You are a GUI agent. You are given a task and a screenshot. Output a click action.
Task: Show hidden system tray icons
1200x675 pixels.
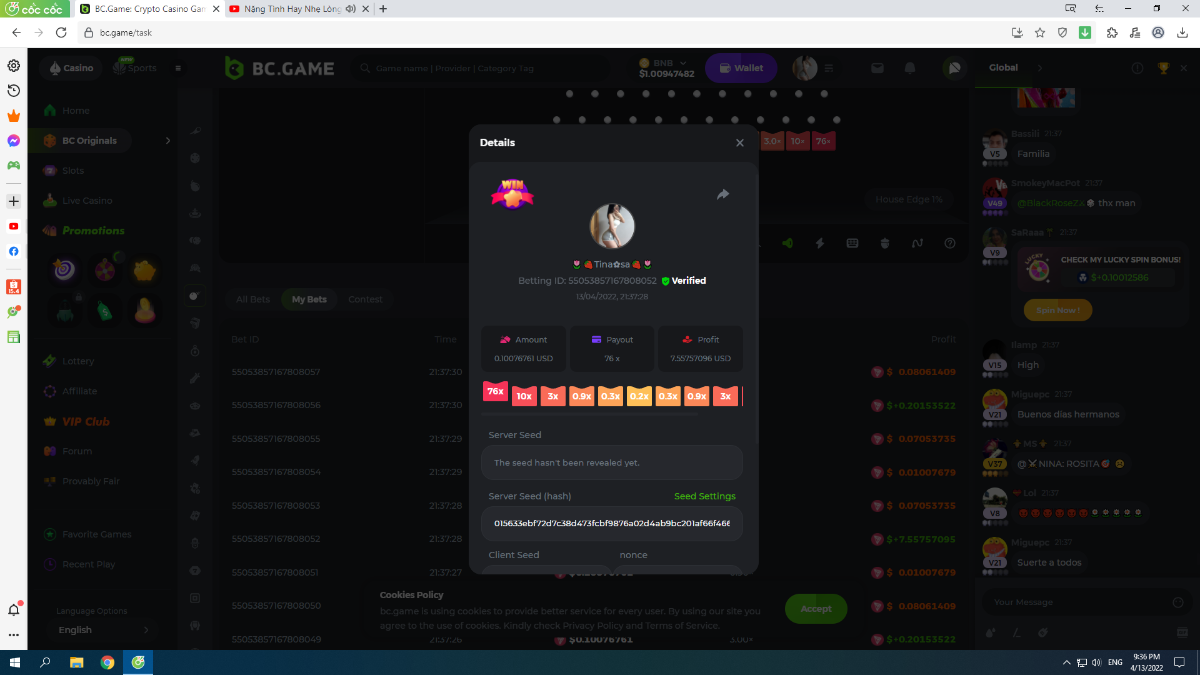click(1065, 662)
